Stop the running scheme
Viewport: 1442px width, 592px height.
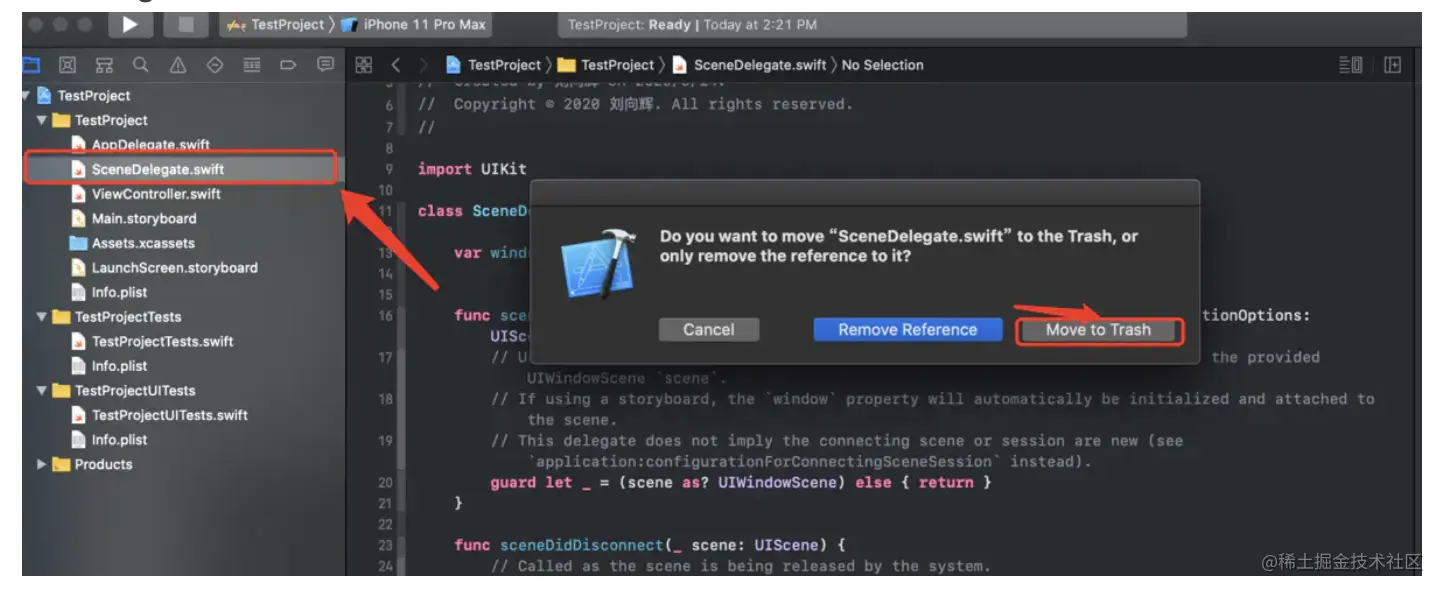point(185,24)
